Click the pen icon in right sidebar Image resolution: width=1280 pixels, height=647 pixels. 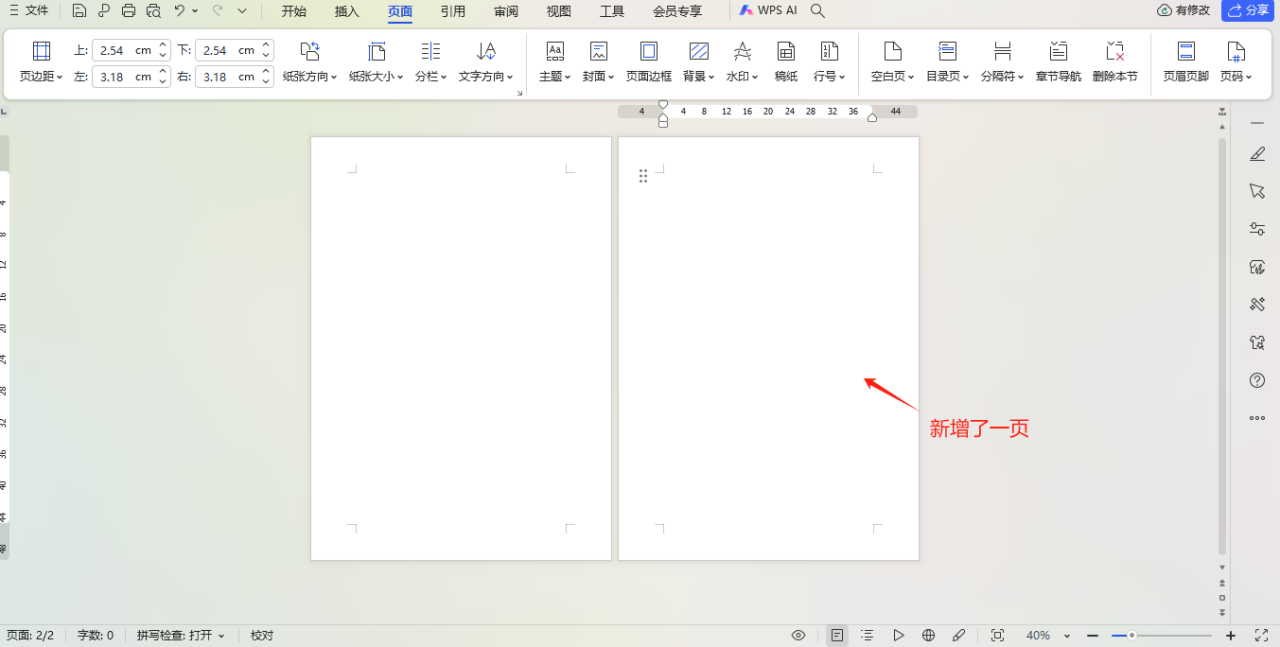point(1258,154)
